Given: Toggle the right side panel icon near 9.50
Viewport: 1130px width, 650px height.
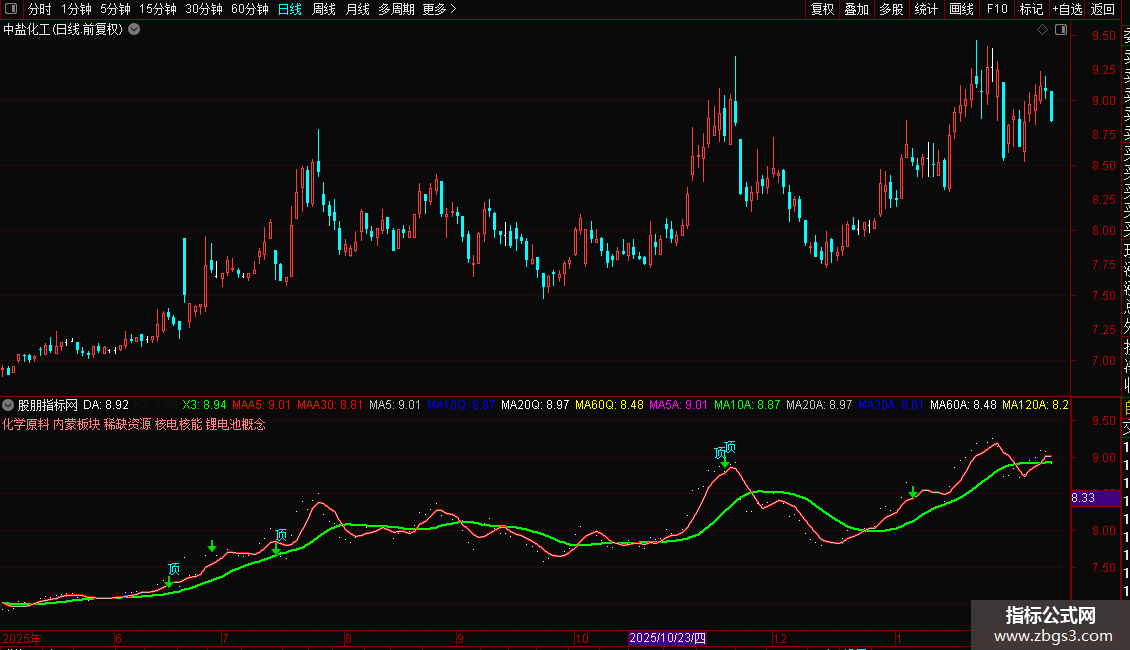Looking at the screenshot, I should tap(1061, 30).
